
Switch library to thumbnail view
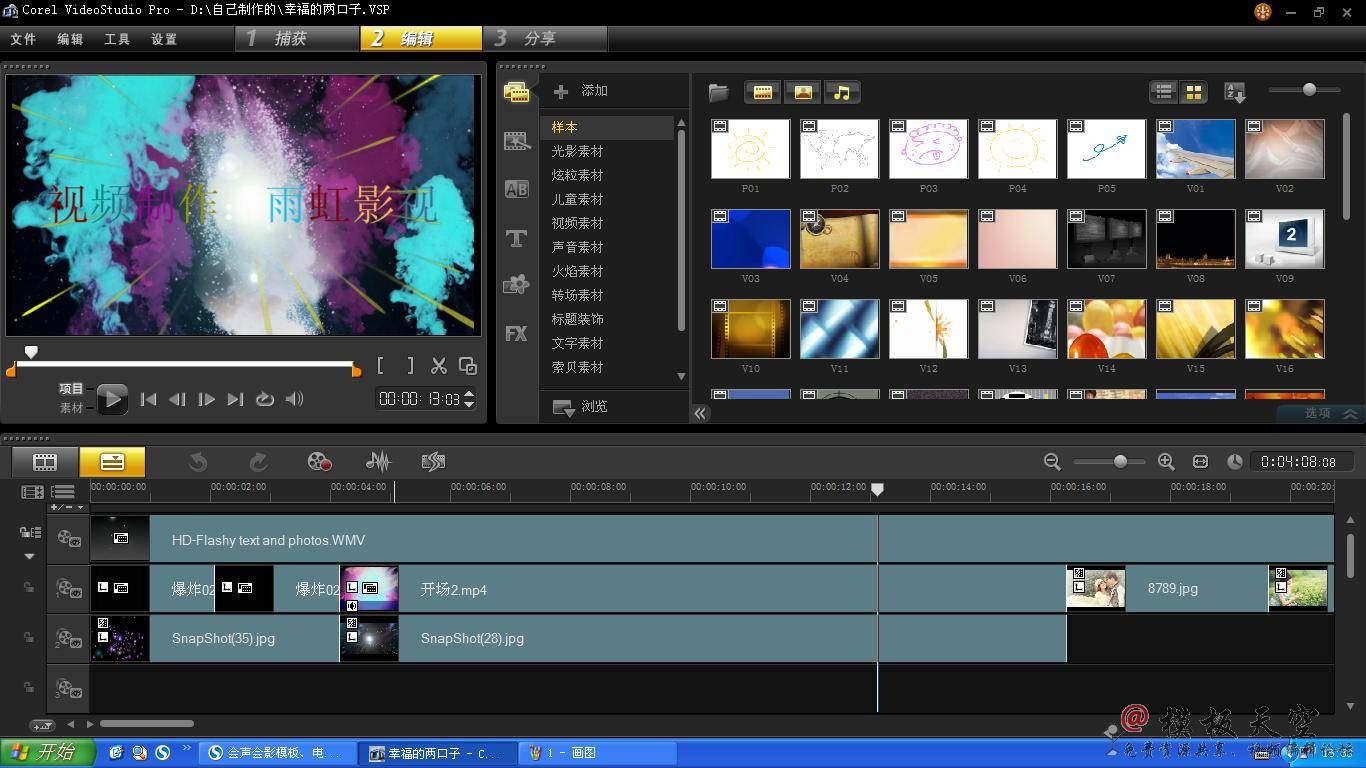(1193, 91)
